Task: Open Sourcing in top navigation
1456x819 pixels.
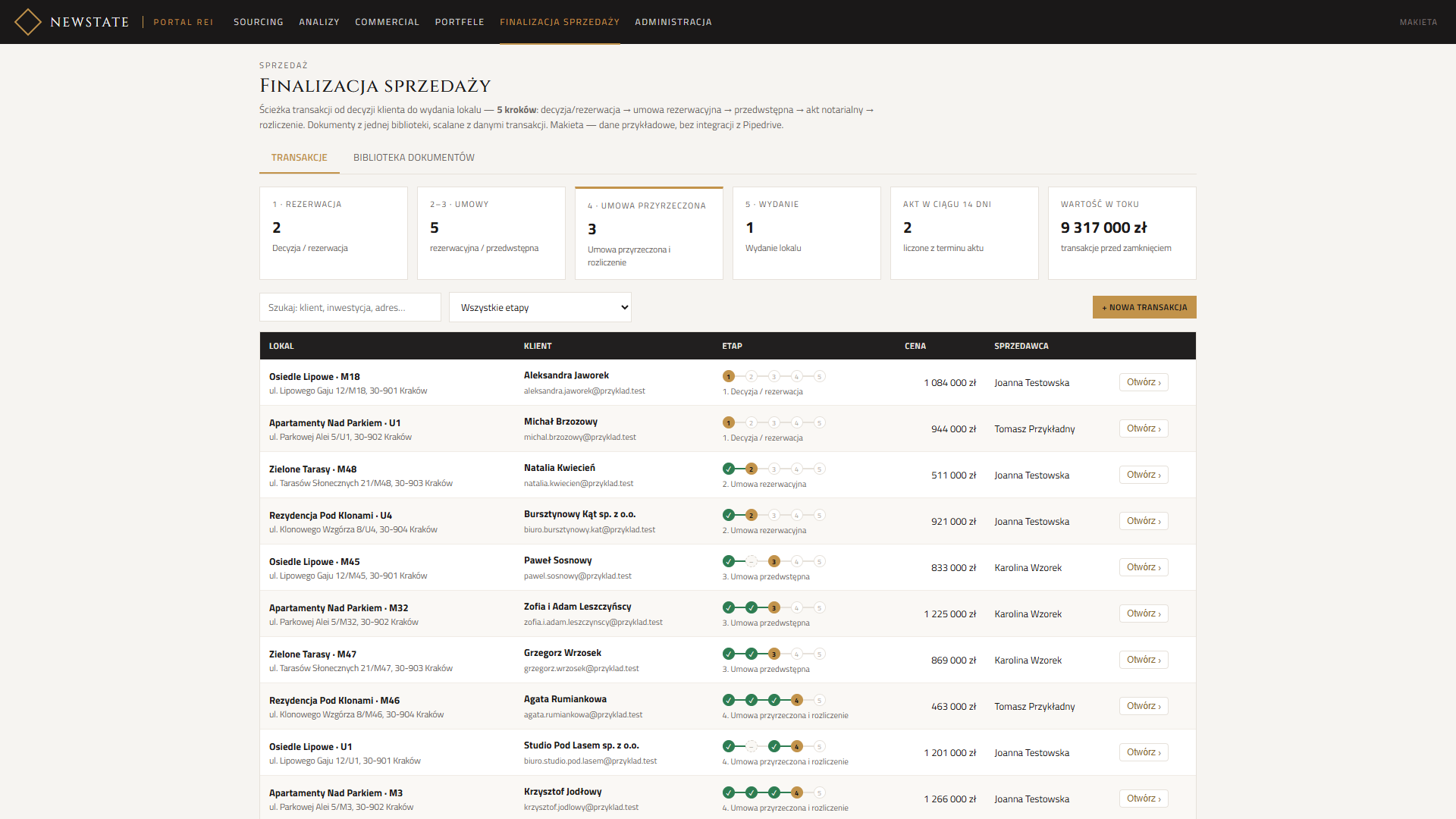Action: point(259,22)
